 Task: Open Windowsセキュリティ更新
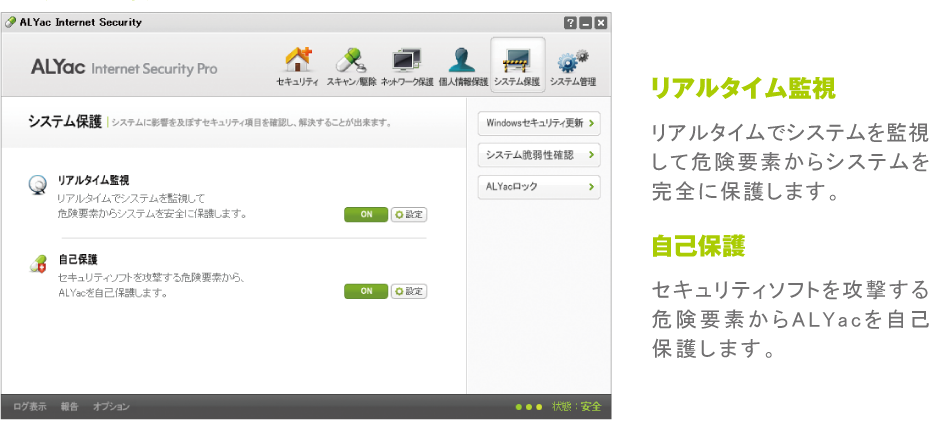click(539, 123)
